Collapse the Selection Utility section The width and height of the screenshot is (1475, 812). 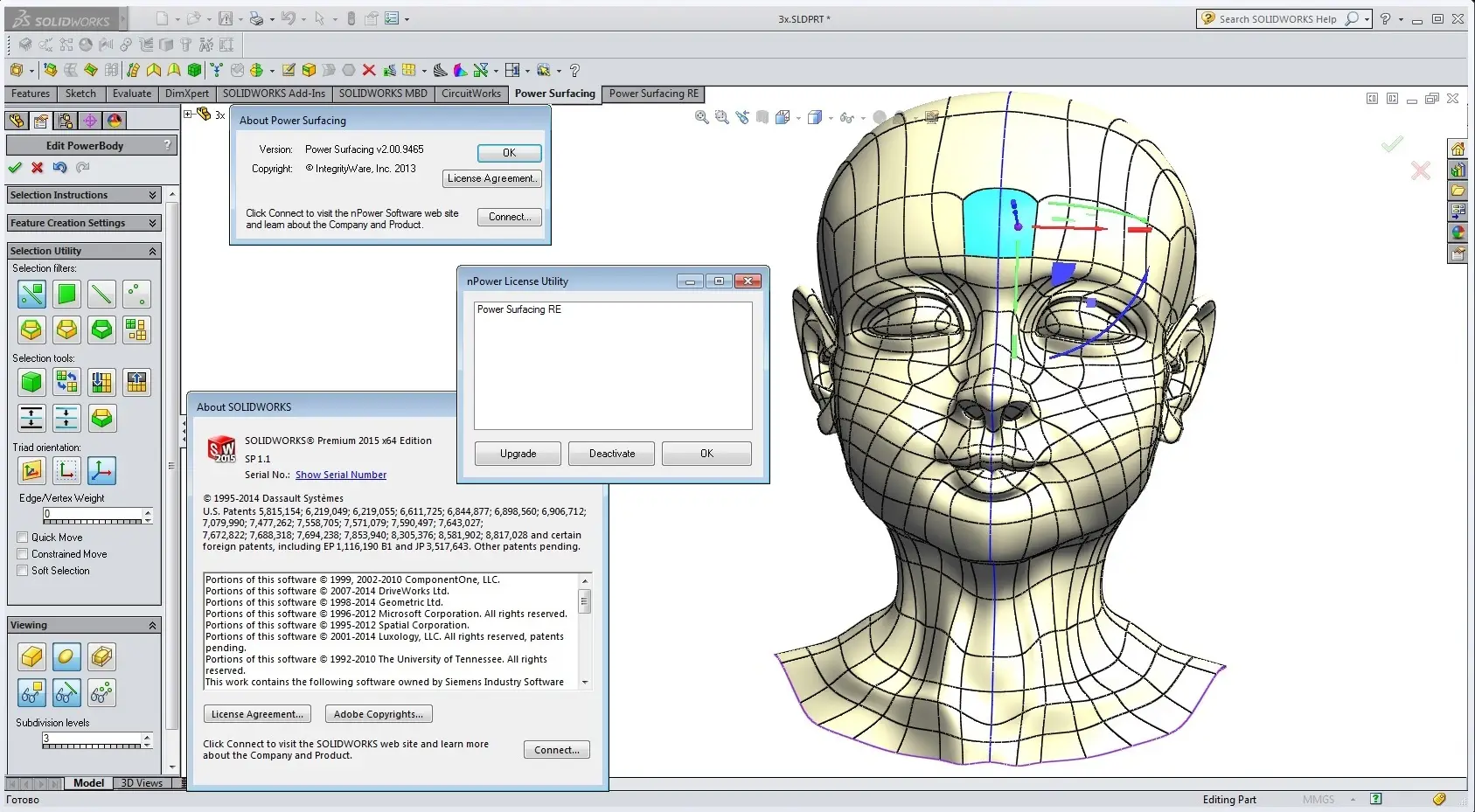click(x=84, y=251)
